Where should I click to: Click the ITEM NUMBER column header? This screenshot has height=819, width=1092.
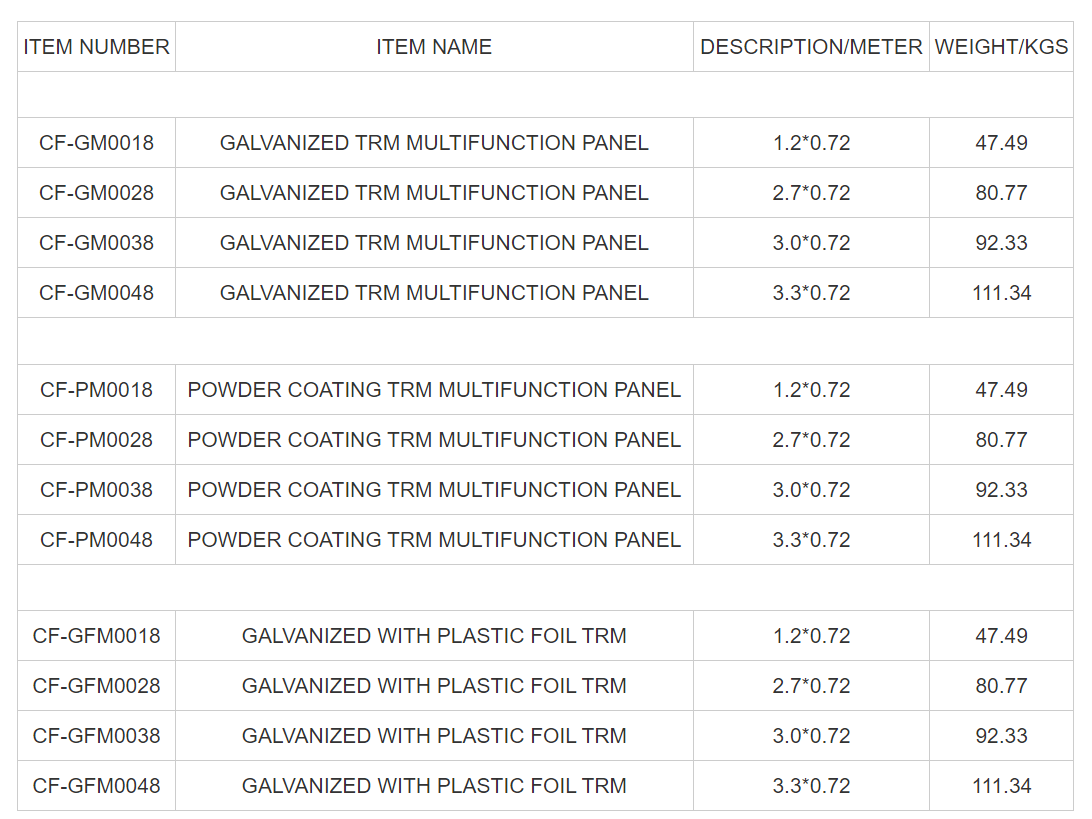tap(97, 47)
